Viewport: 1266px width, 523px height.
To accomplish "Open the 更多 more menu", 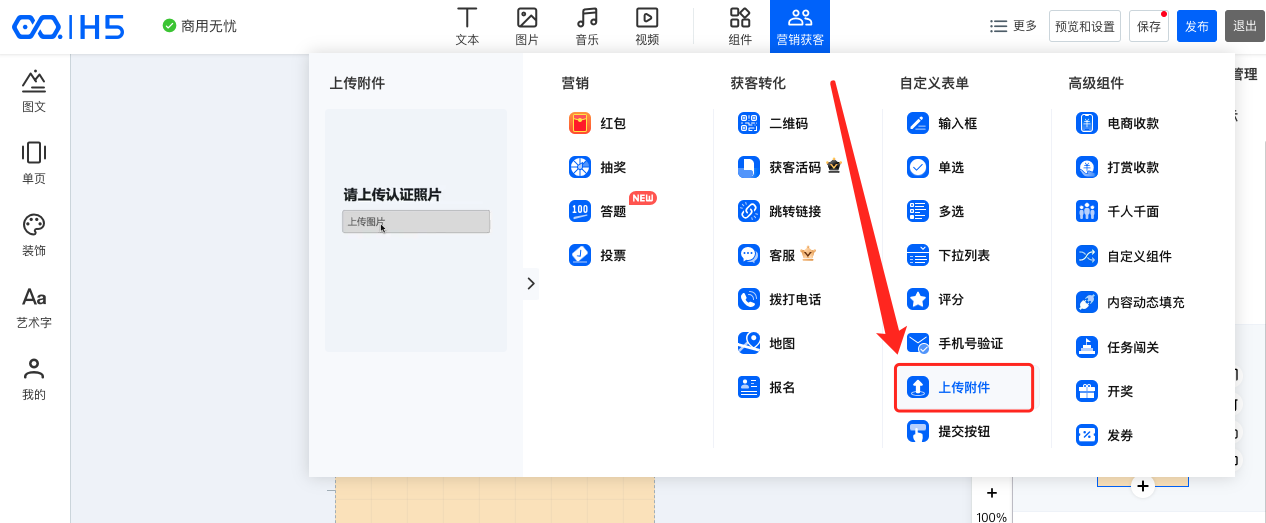I will pyautogui.click(x=1013, y=26).
